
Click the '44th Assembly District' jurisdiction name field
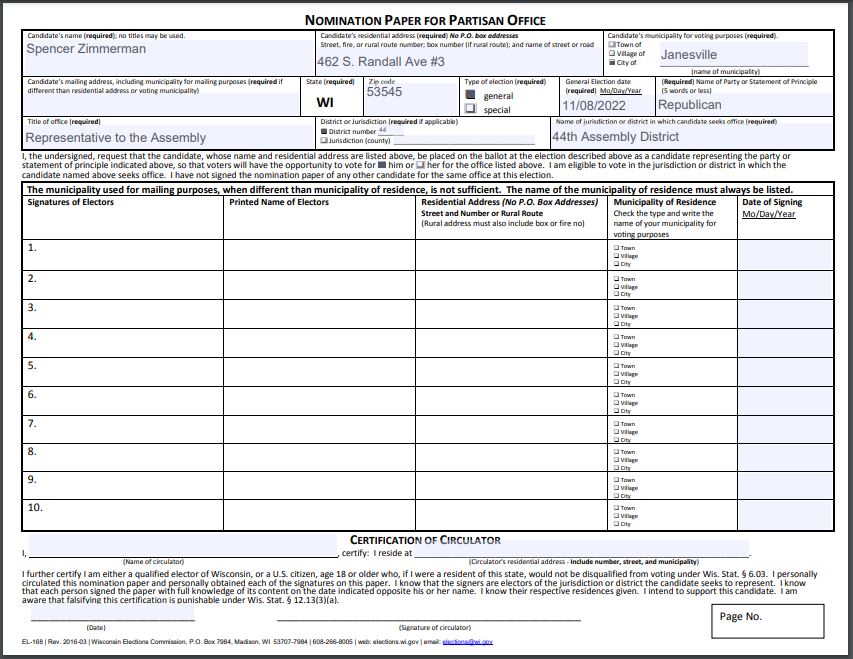692,137
